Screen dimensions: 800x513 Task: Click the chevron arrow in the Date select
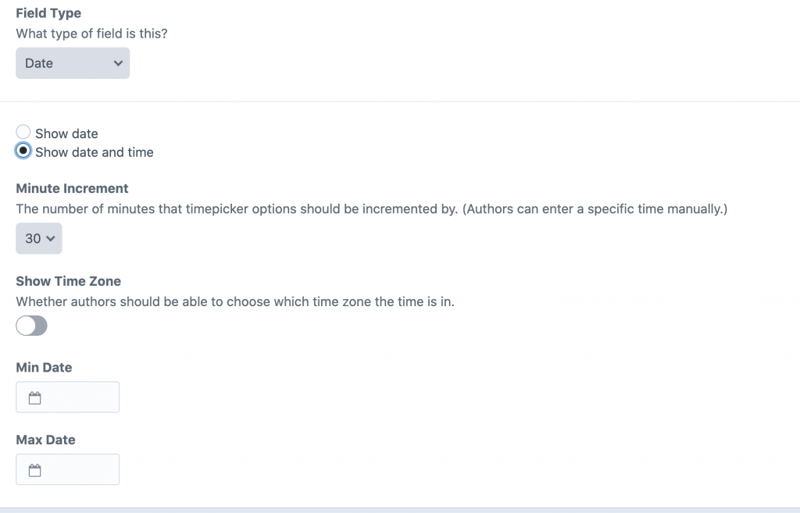118,63
